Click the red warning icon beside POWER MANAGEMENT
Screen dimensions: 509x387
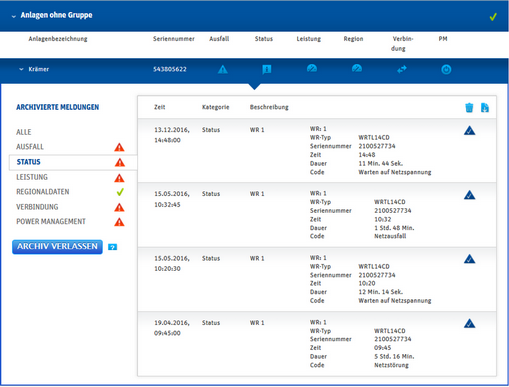click(x=119, y=222)
